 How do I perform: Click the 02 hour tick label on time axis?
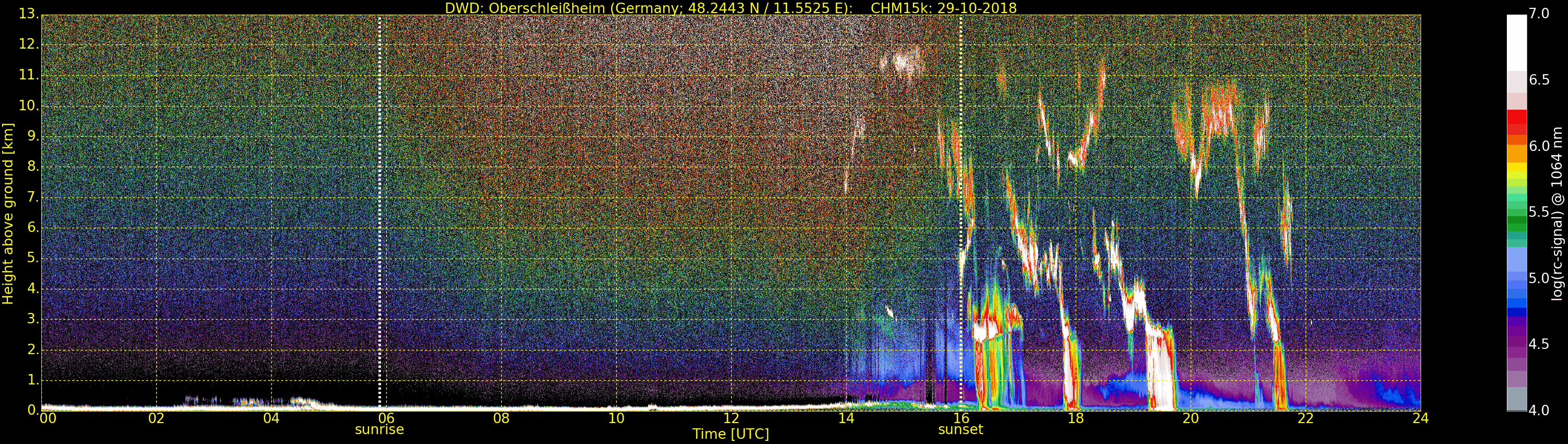[156, 418]
